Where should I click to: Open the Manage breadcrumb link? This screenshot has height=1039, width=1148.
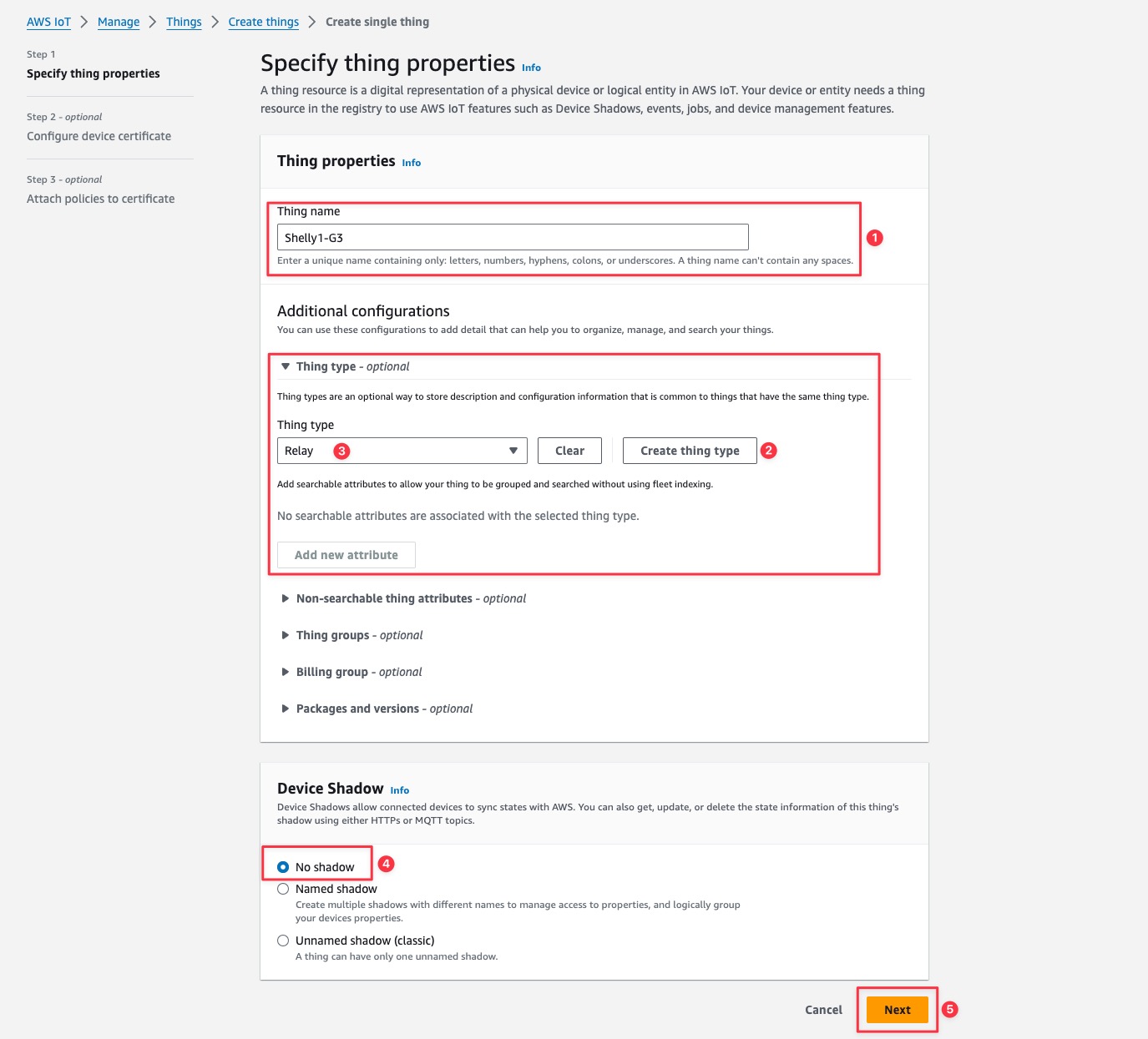[119, 22]
